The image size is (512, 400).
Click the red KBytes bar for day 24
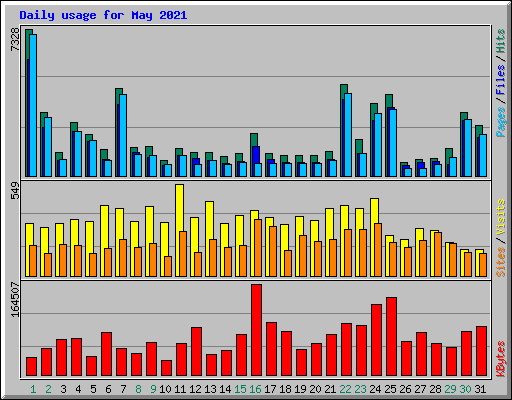click(376, 340)
